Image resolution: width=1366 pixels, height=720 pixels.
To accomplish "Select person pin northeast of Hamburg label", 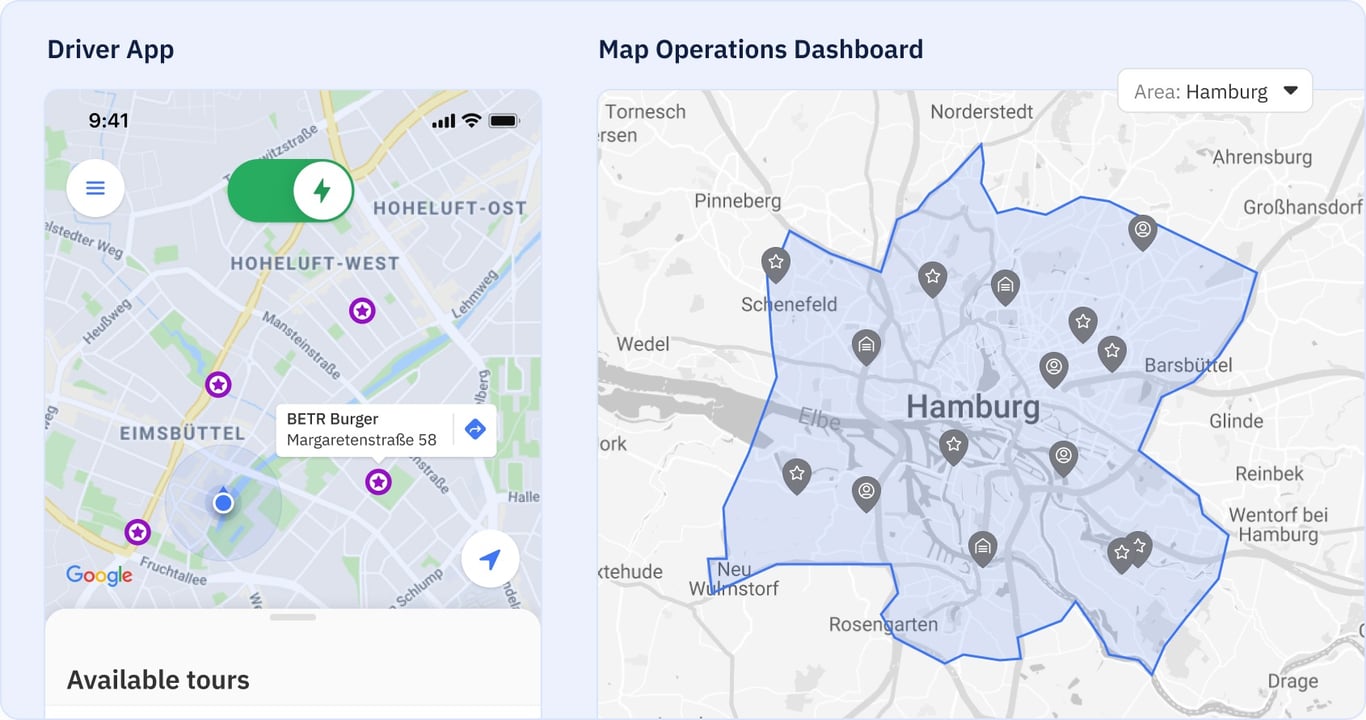I will point(1053,370).
